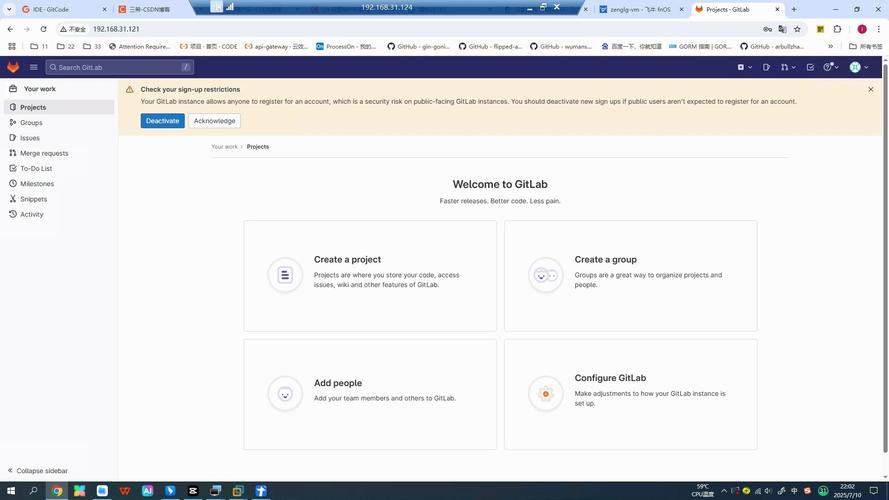Open Groups in the sidebar

tap(59, 122)
